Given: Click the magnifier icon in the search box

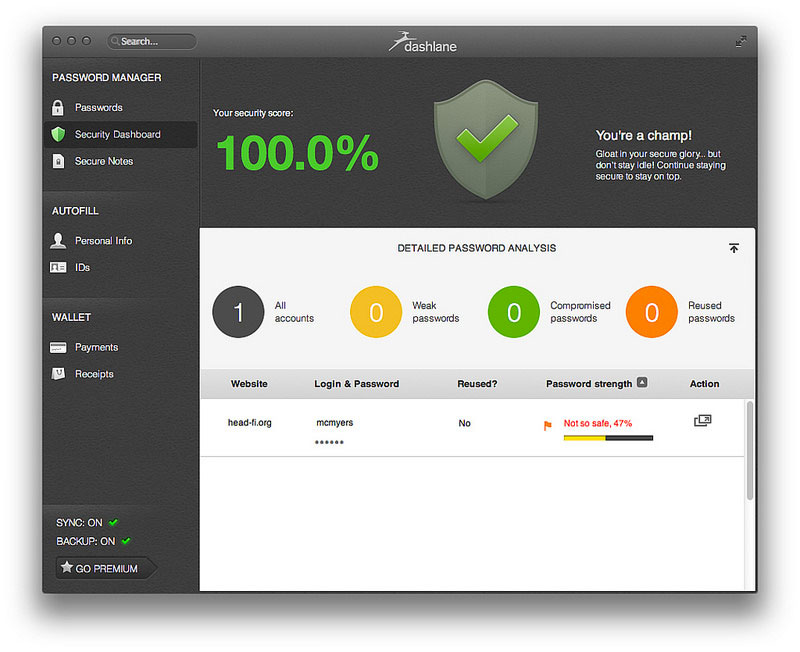Looking at the screenshot, I should 115,41.
